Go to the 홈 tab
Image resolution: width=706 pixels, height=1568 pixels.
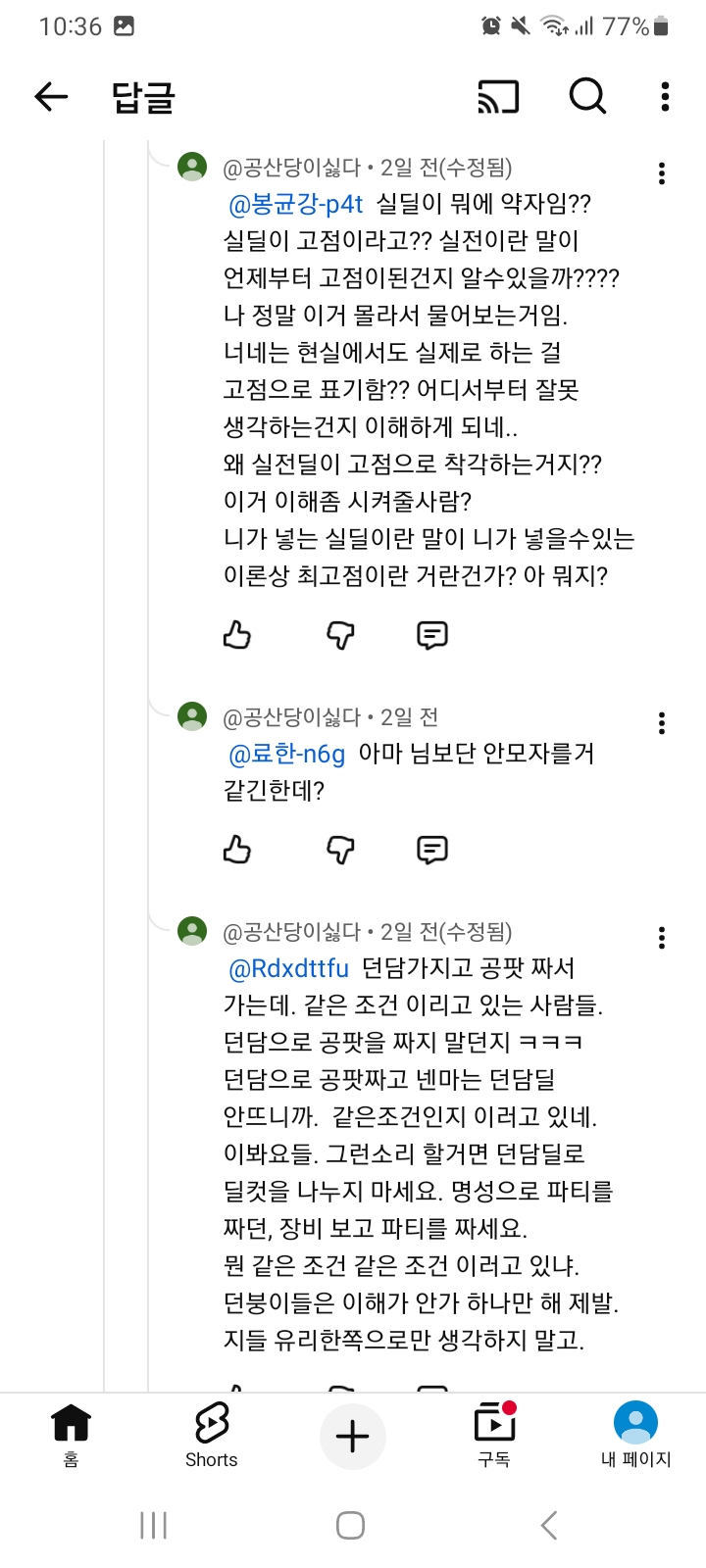(x=71, y=1435)
